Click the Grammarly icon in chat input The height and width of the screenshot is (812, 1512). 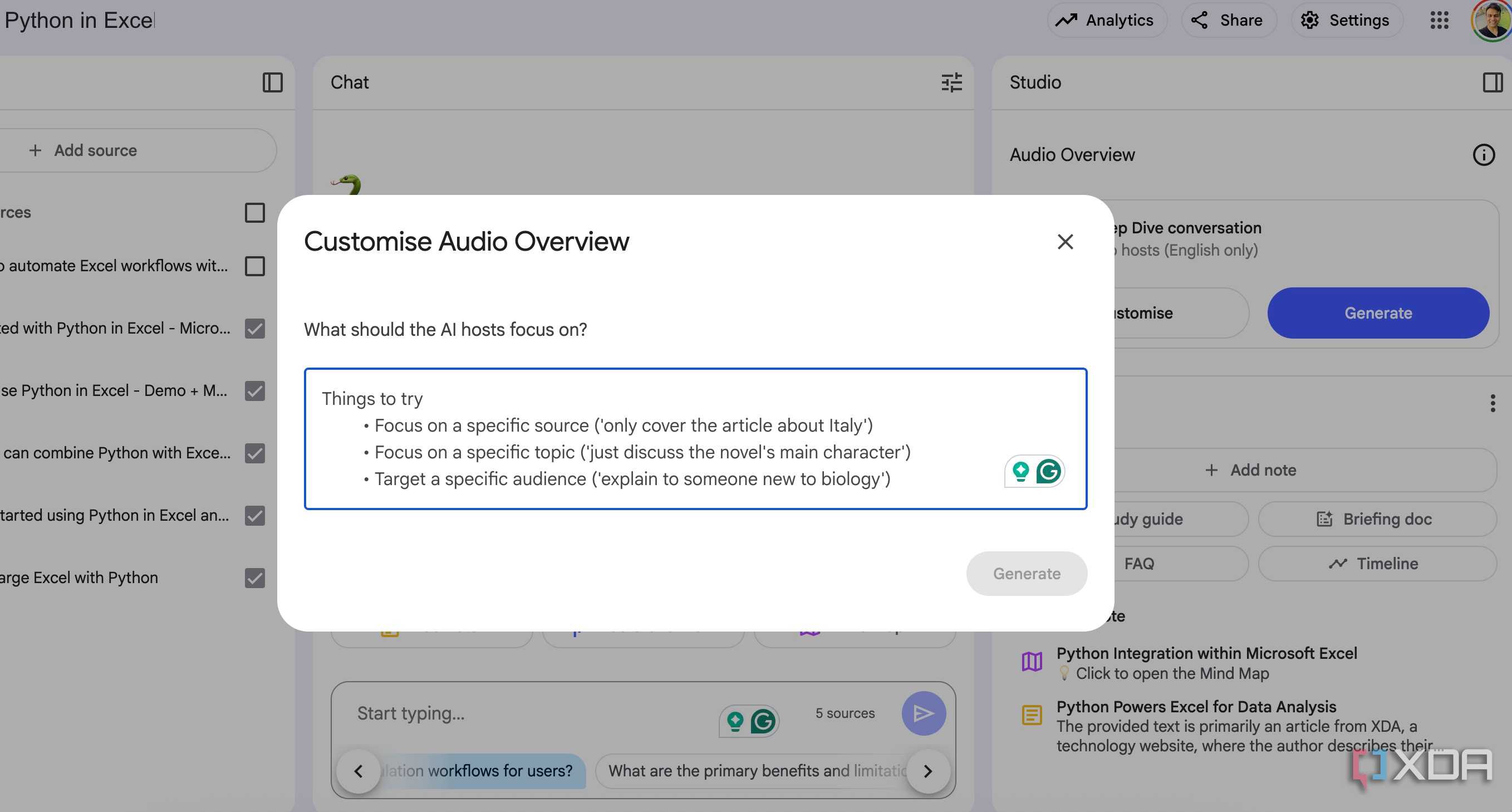point(763,721)
